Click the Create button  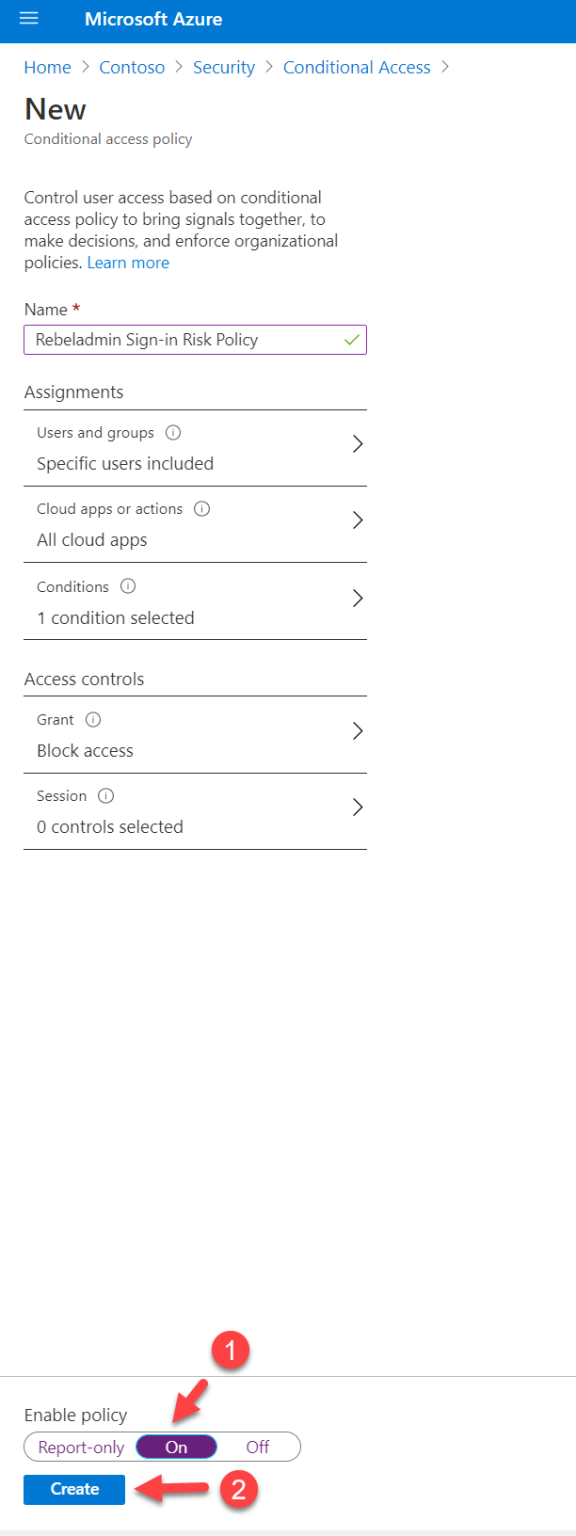(x=73, y=1489)
